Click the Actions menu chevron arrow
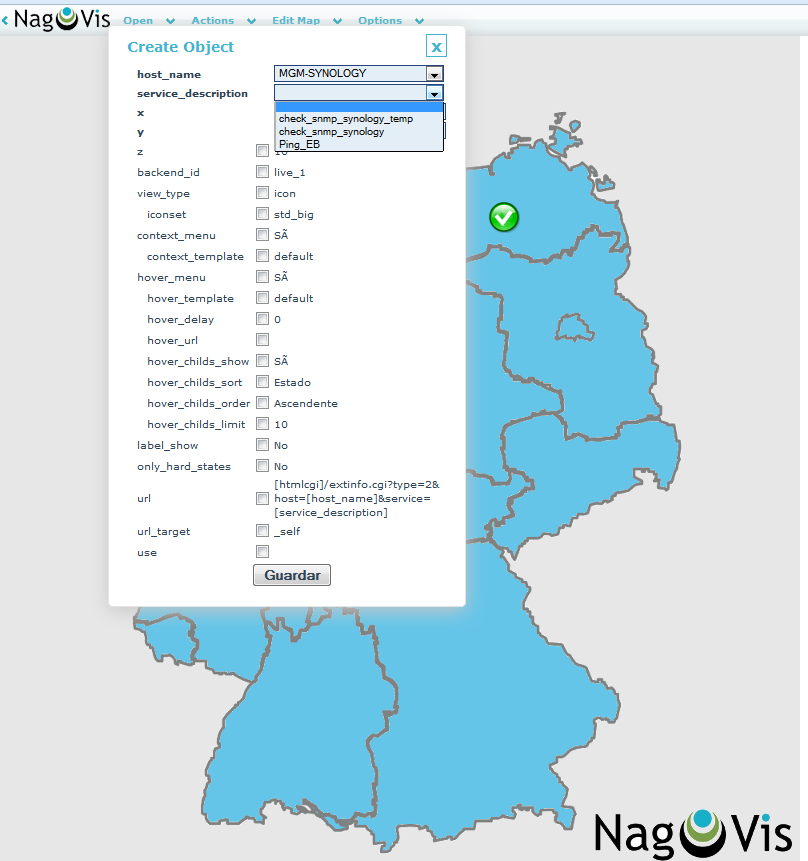Image resolution: width=808 pixels, height=861 pixels. tap(252, 21)
